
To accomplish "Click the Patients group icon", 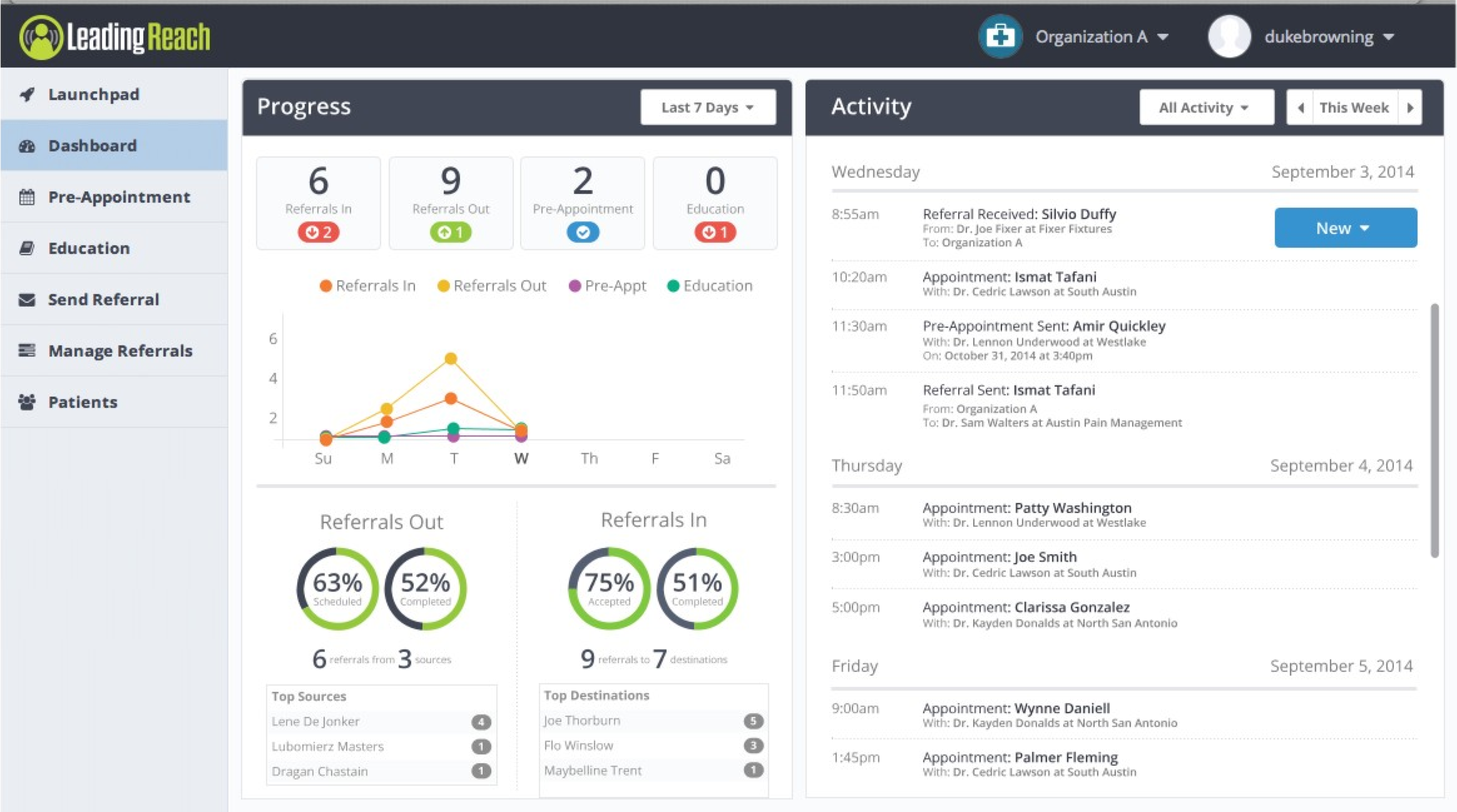I will 27,402.
